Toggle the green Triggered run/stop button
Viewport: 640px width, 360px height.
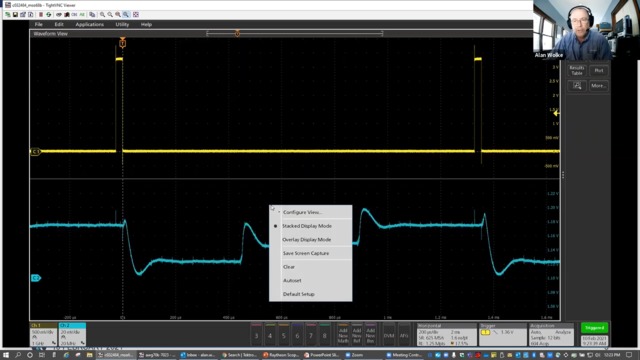(x=594, y=328)
